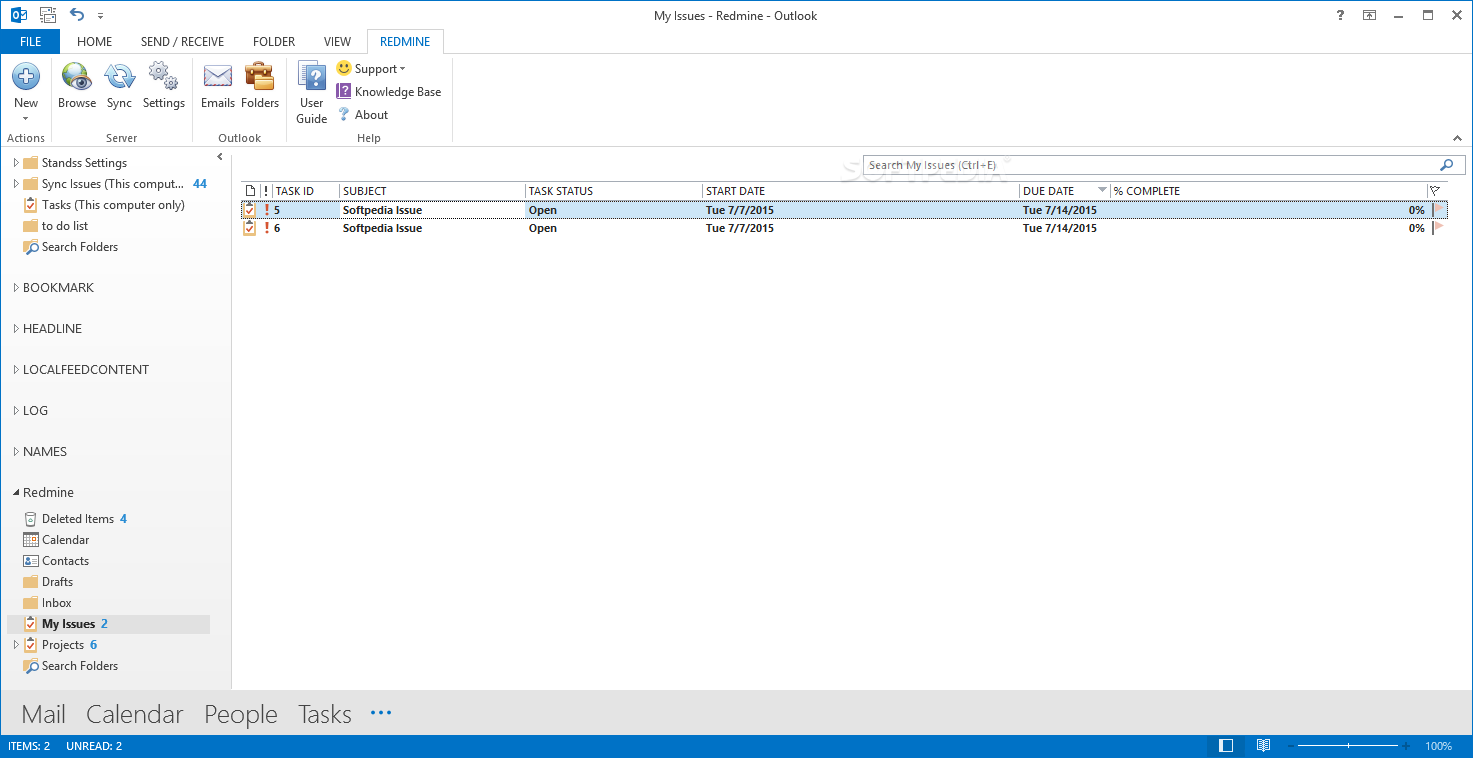Switch to the HOME tab
The image size is (1473, 758).
[95, 42]
